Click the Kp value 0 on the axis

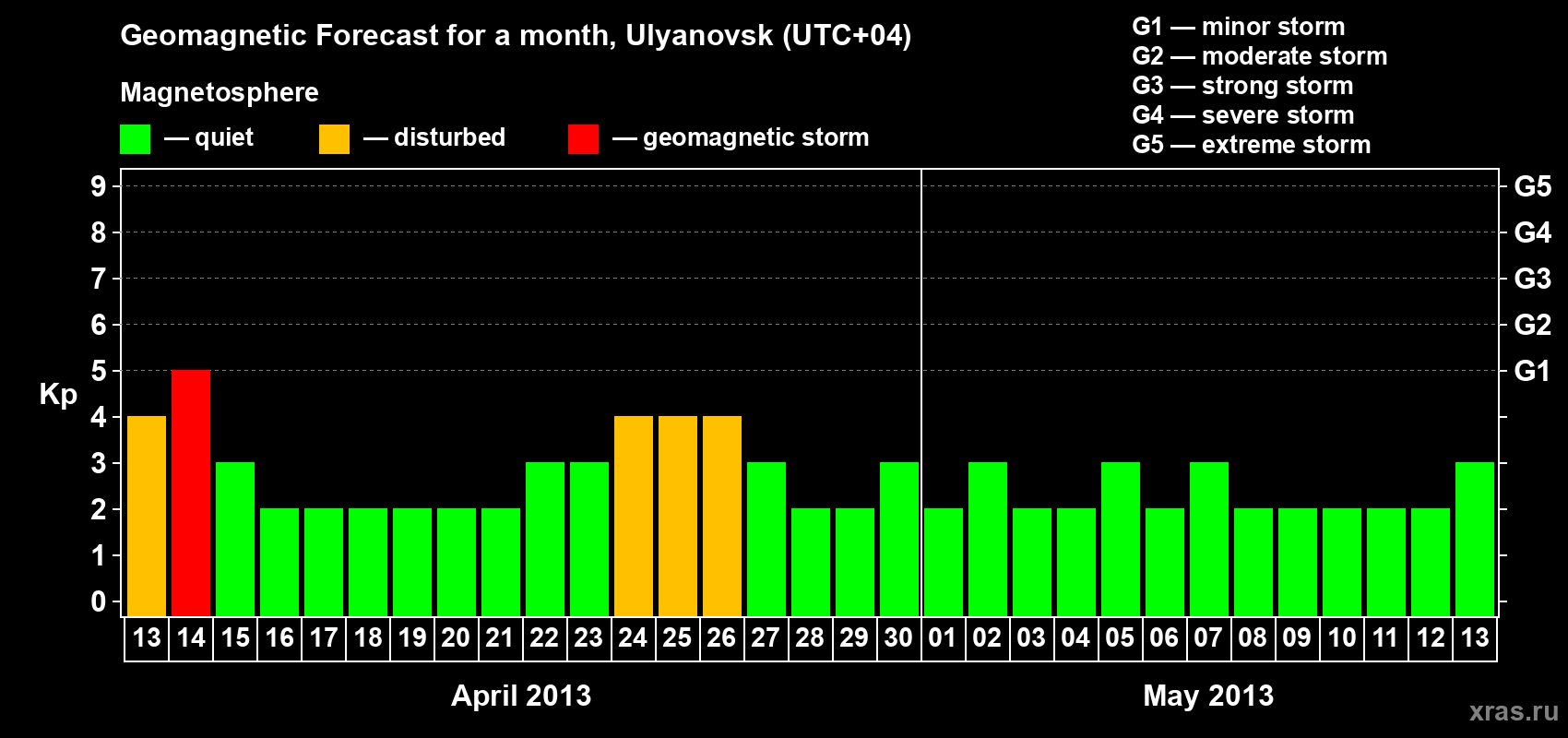coord(99,601)
